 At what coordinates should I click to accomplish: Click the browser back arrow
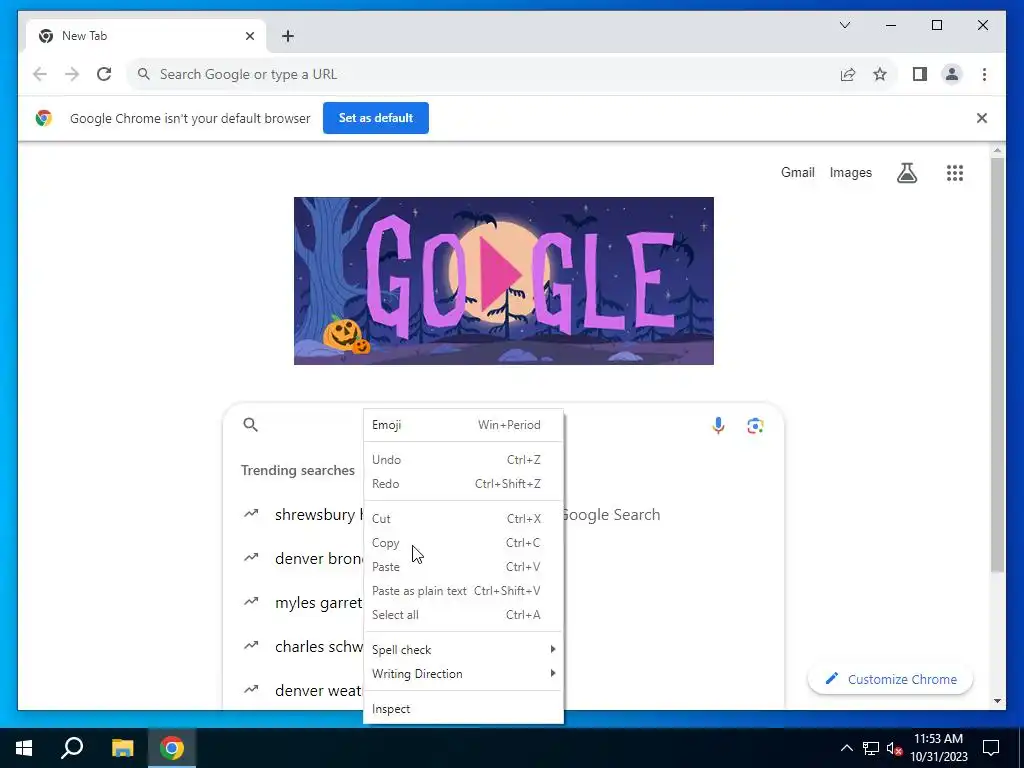[x=40, y=74]
